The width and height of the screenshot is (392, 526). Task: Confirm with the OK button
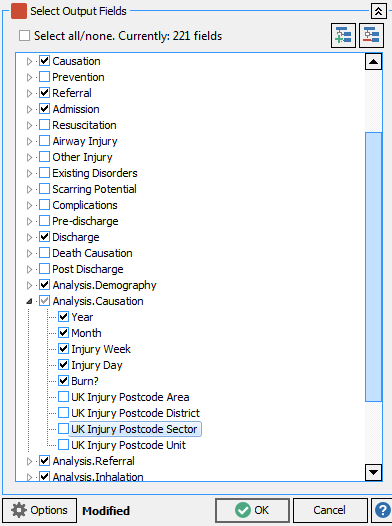pos(252,510)
